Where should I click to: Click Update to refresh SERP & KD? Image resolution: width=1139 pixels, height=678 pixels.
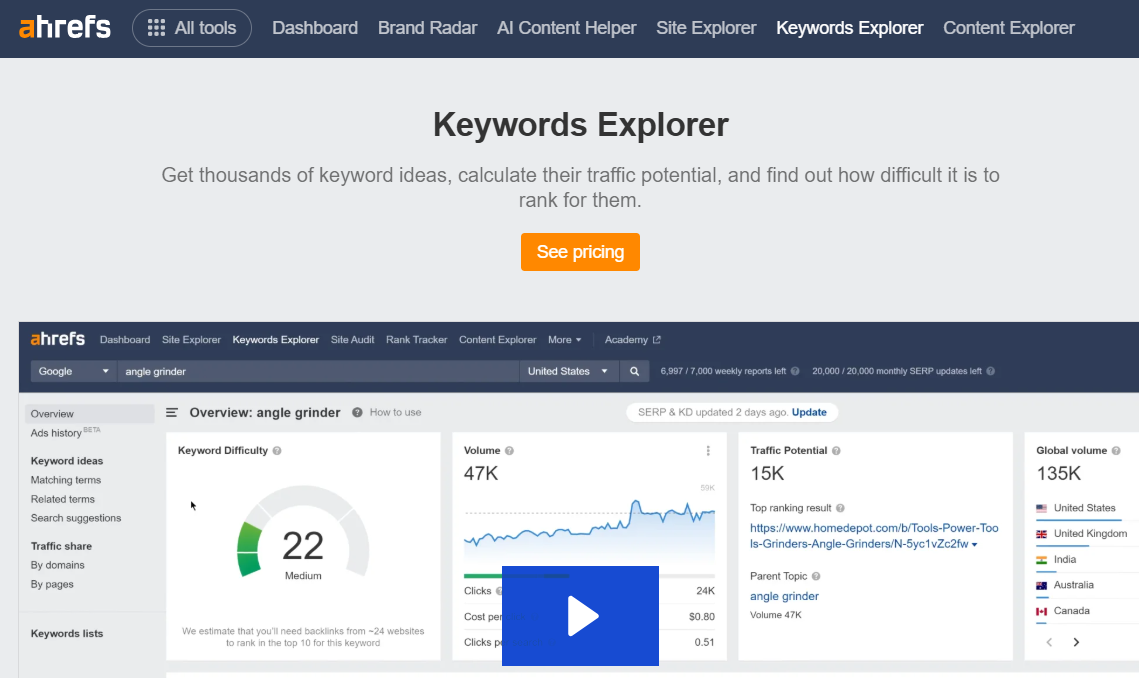tap(809, 412)
